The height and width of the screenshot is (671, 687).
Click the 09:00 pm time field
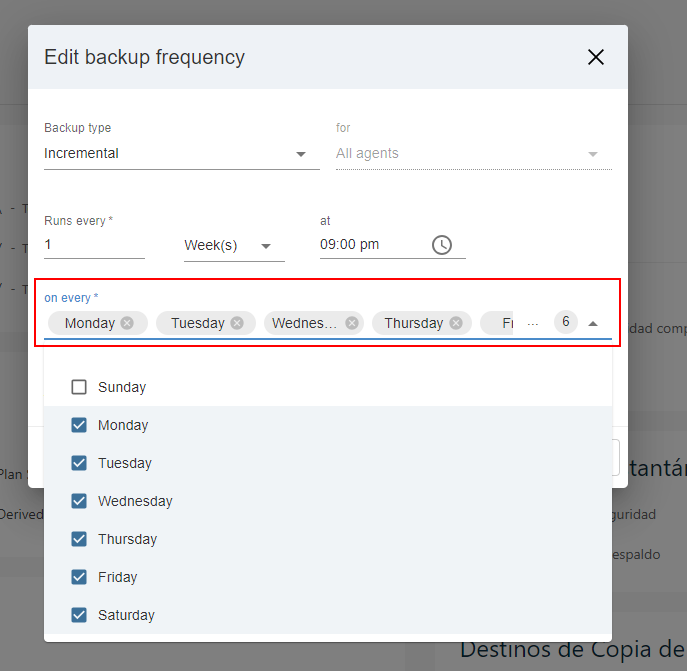(370, 245)
